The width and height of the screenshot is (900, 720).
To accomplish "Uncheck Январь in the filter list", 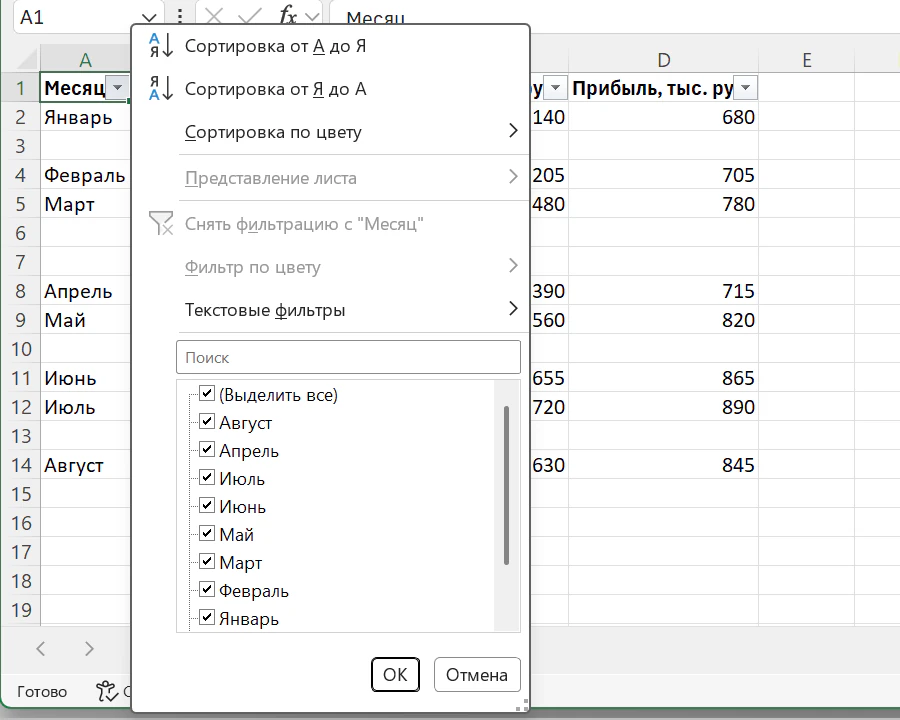I will [207, 618].
